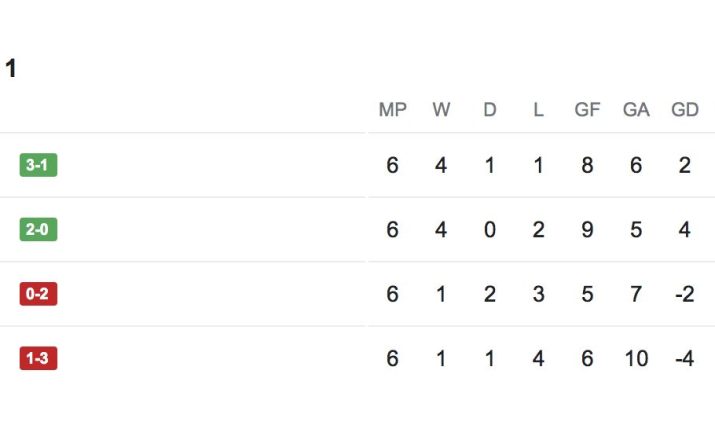Click the goal difference value -4
Viewport: 715px width, 429px height.
685,358
